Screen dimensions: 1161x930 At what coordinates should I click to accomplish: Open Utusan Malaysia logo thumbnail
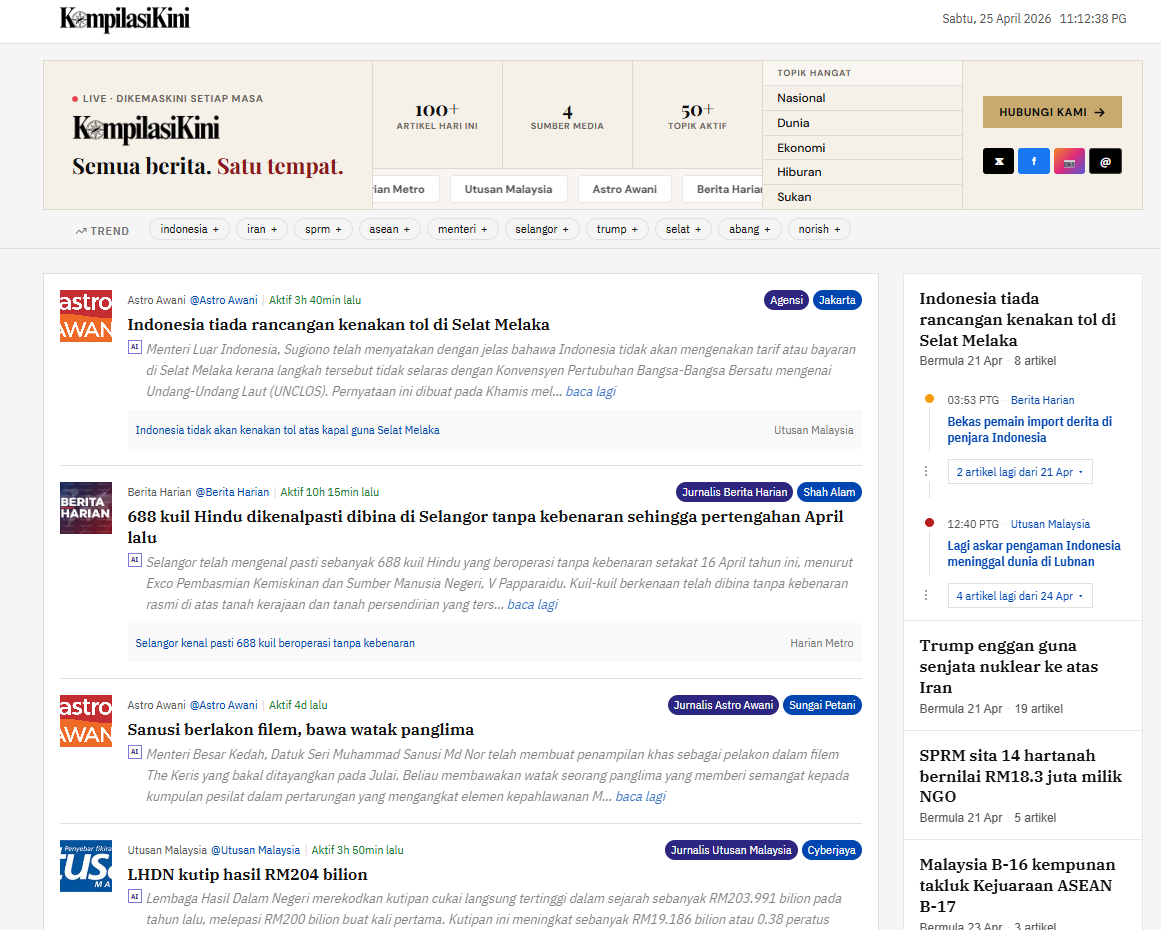[86, 866]
